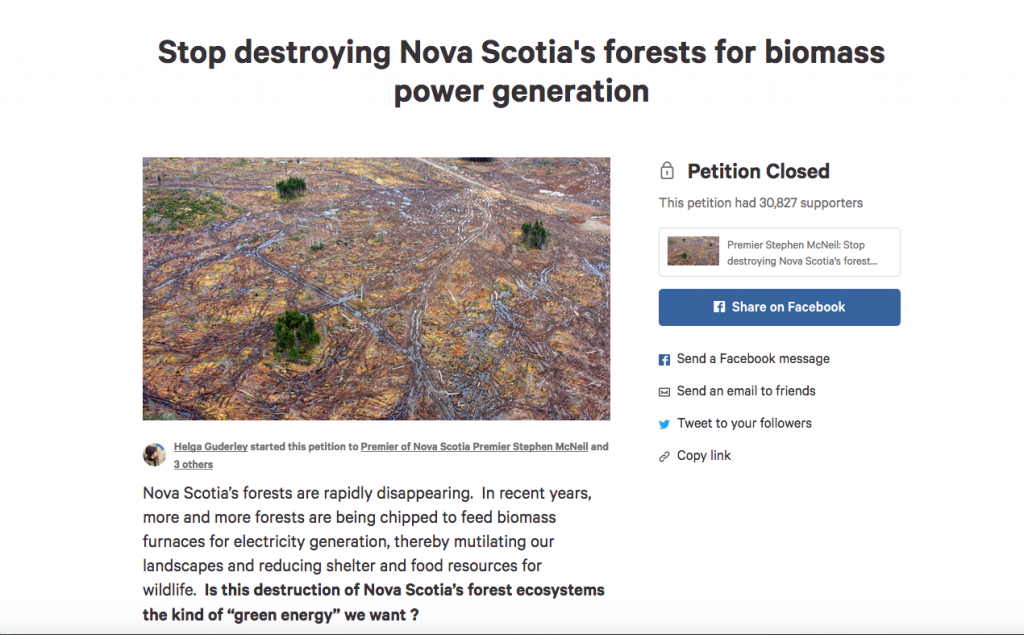Click the petition headline about biomass power

tap(521, 71)
